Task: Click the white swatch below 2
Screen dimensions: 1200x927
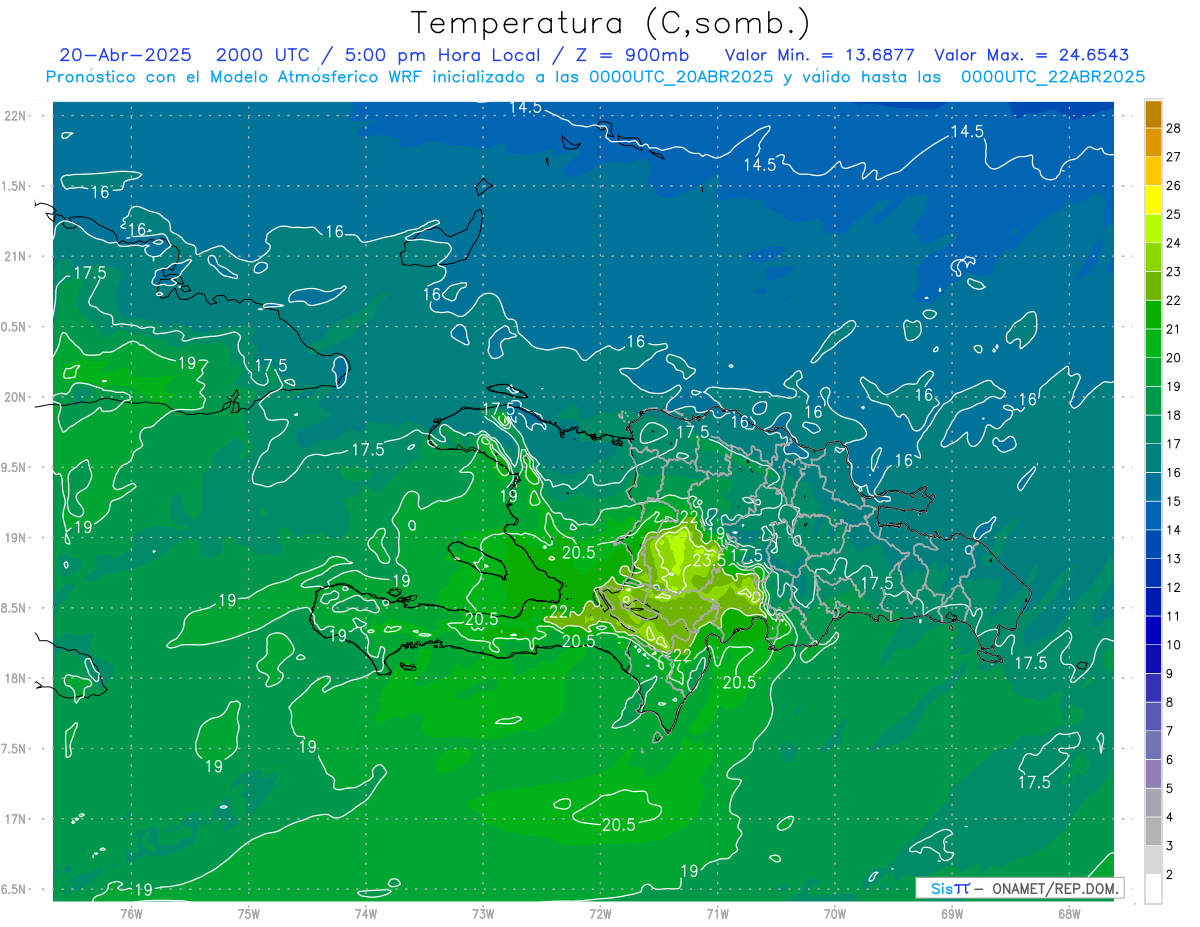Action: (x=1153, y=888)
